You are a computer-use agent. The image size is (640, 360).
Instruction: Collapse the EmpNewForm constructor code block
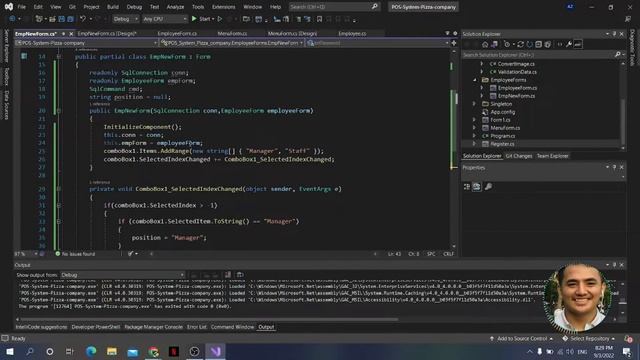coord(59,111)
